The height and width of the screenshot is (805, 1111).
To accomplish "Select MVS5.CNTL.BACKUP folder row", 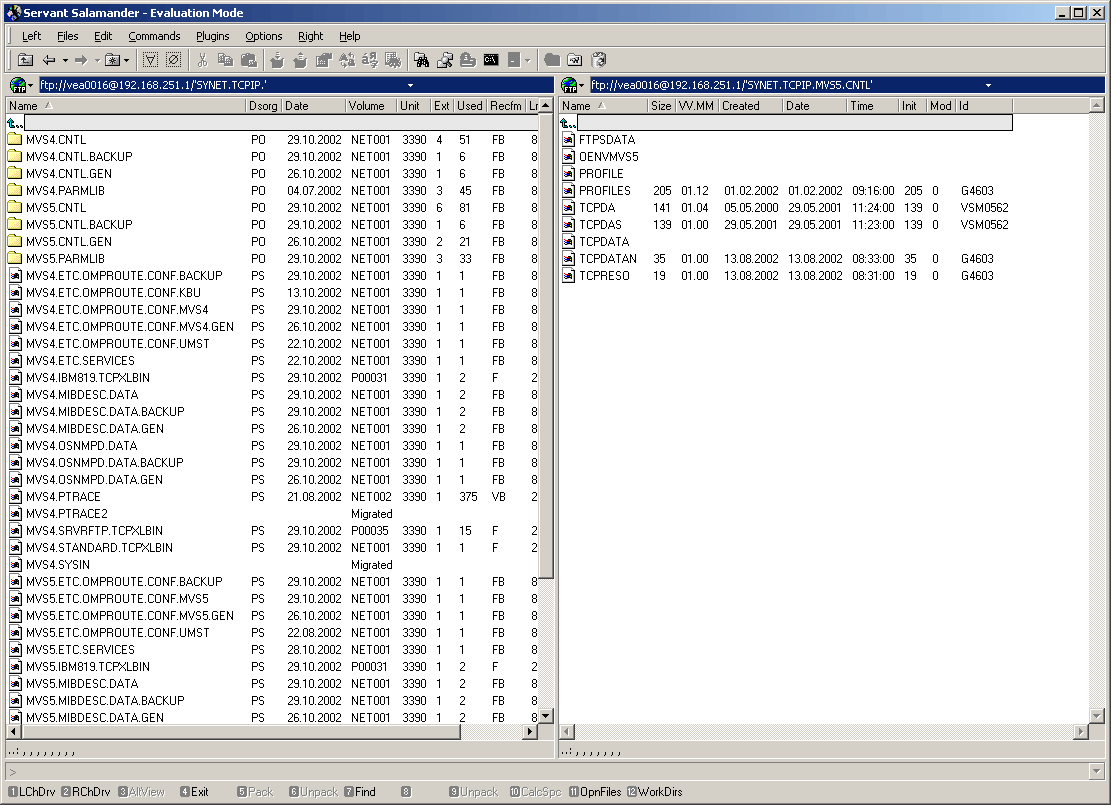I will 273,225.
